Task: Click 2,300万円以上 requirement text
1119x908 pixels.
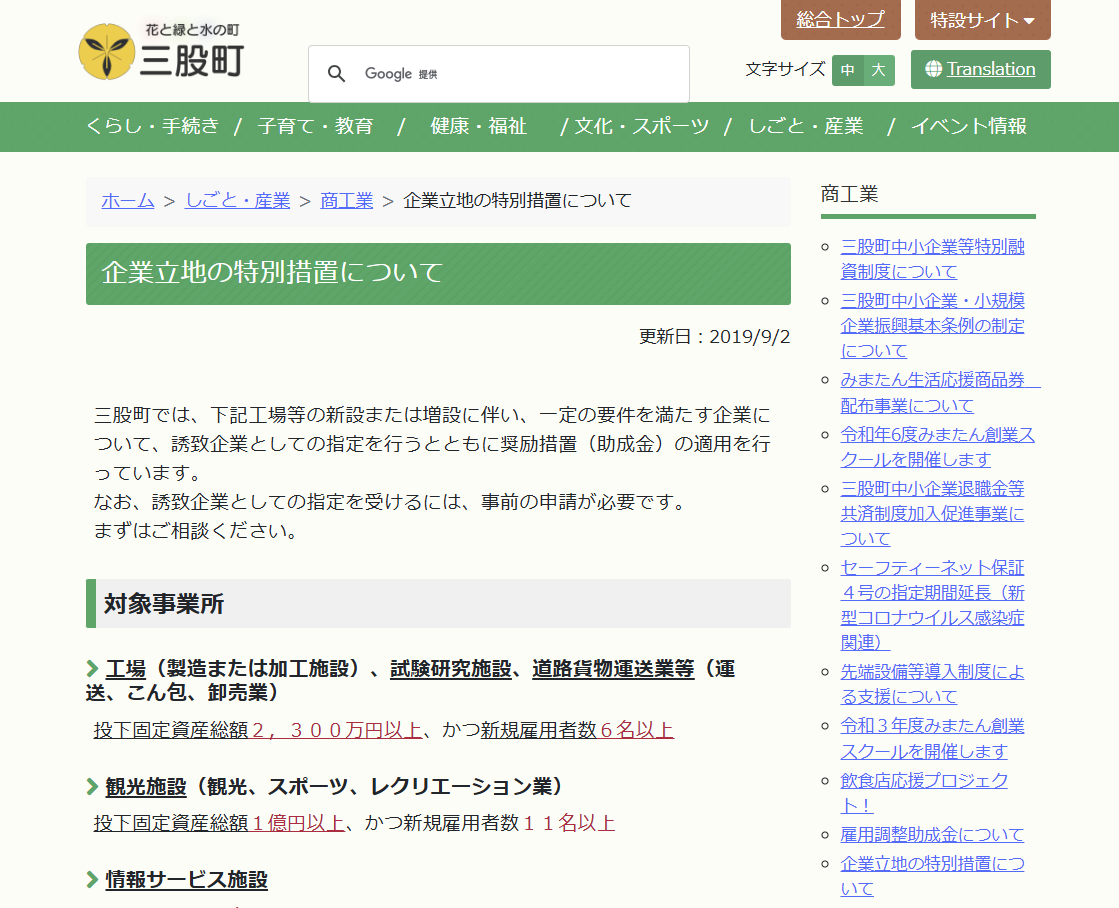Action: click(x=338, y=730)
